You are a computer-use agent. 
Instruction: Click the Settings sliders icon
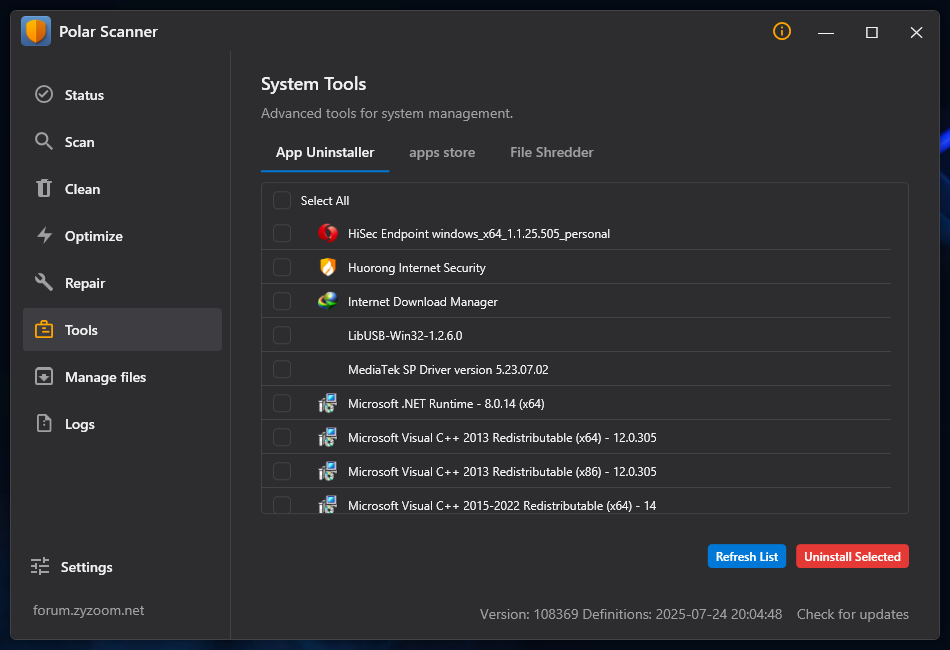40,566
